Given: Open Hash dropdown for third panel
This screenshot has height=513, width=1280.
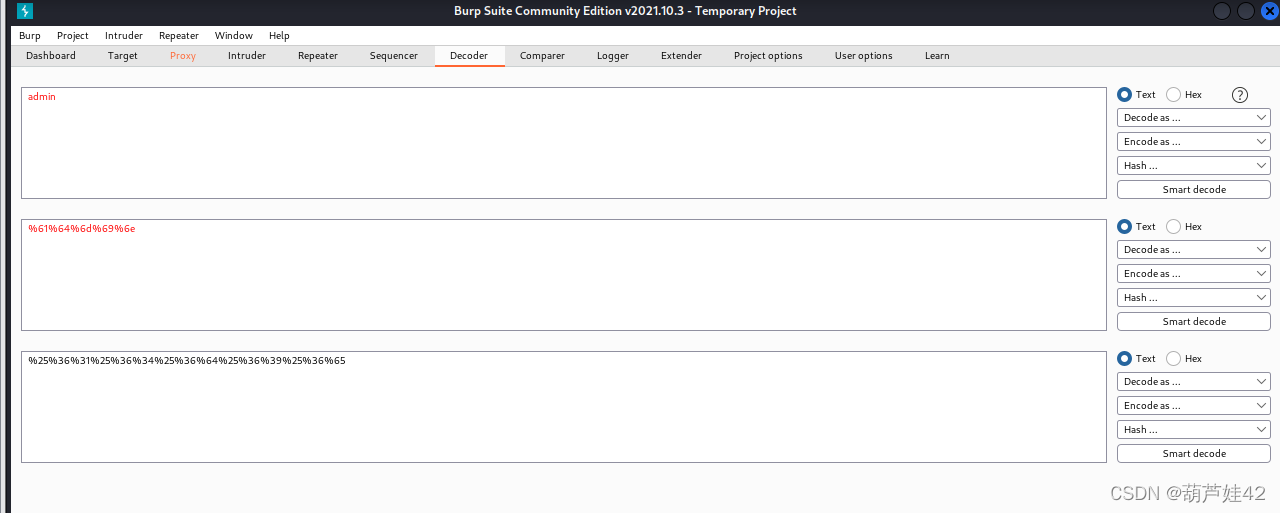Looking at the screenshot, I should (x=1194, y=430).
